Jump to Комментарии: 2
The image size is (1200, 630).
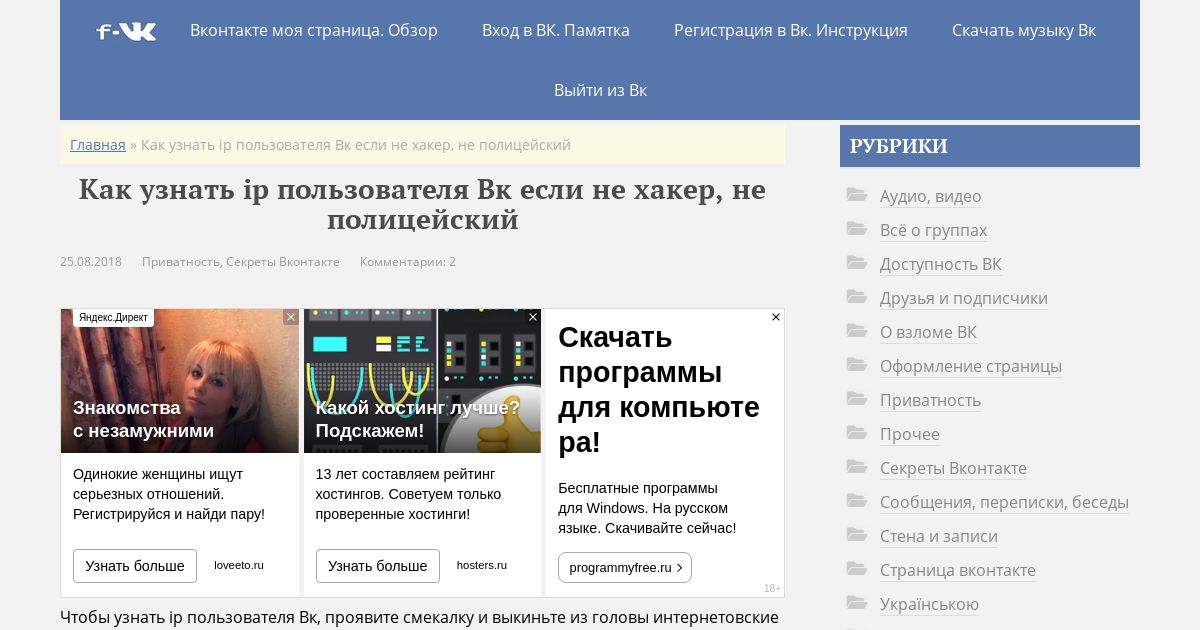tap(408, 262)
